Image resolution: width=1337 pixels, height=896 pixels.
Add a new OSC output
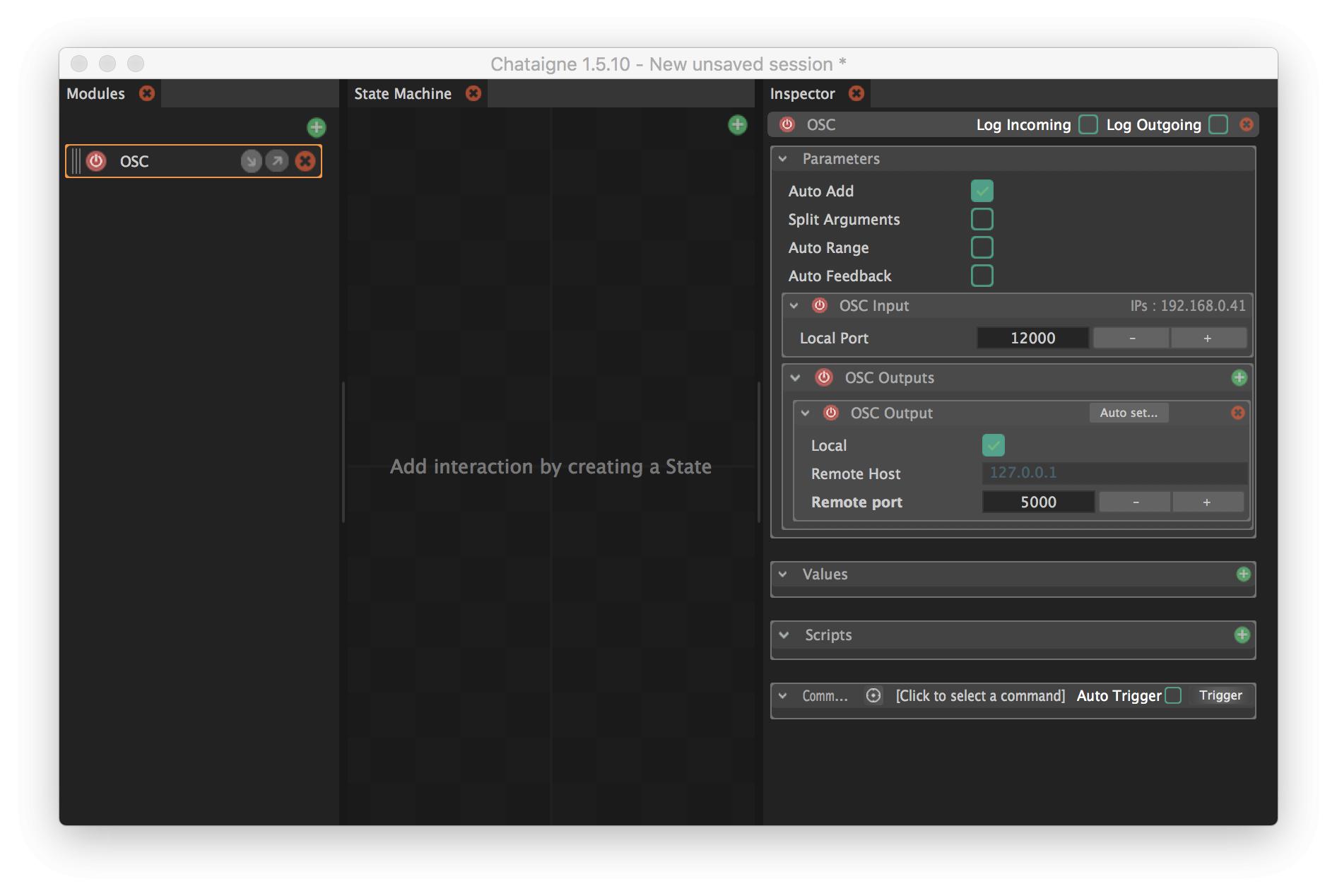[1239, 378]
